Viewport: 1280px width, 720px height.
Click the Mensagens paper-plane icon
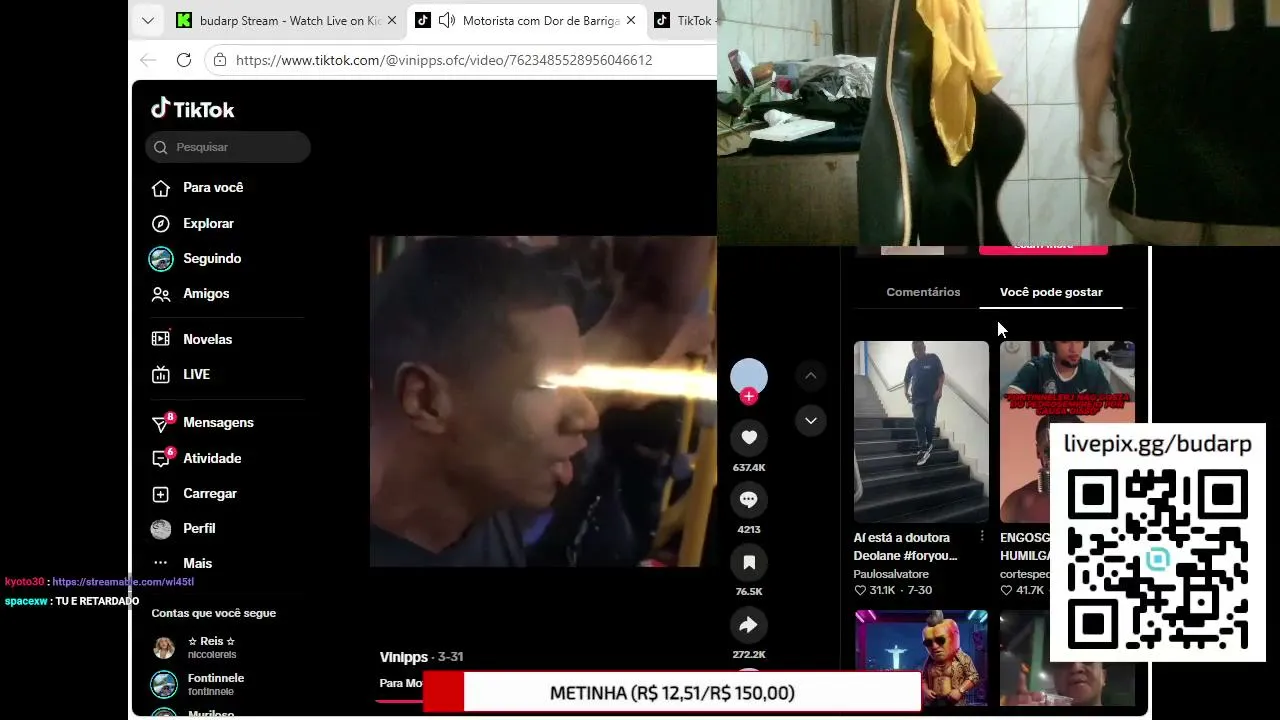[x=160, y=424]
